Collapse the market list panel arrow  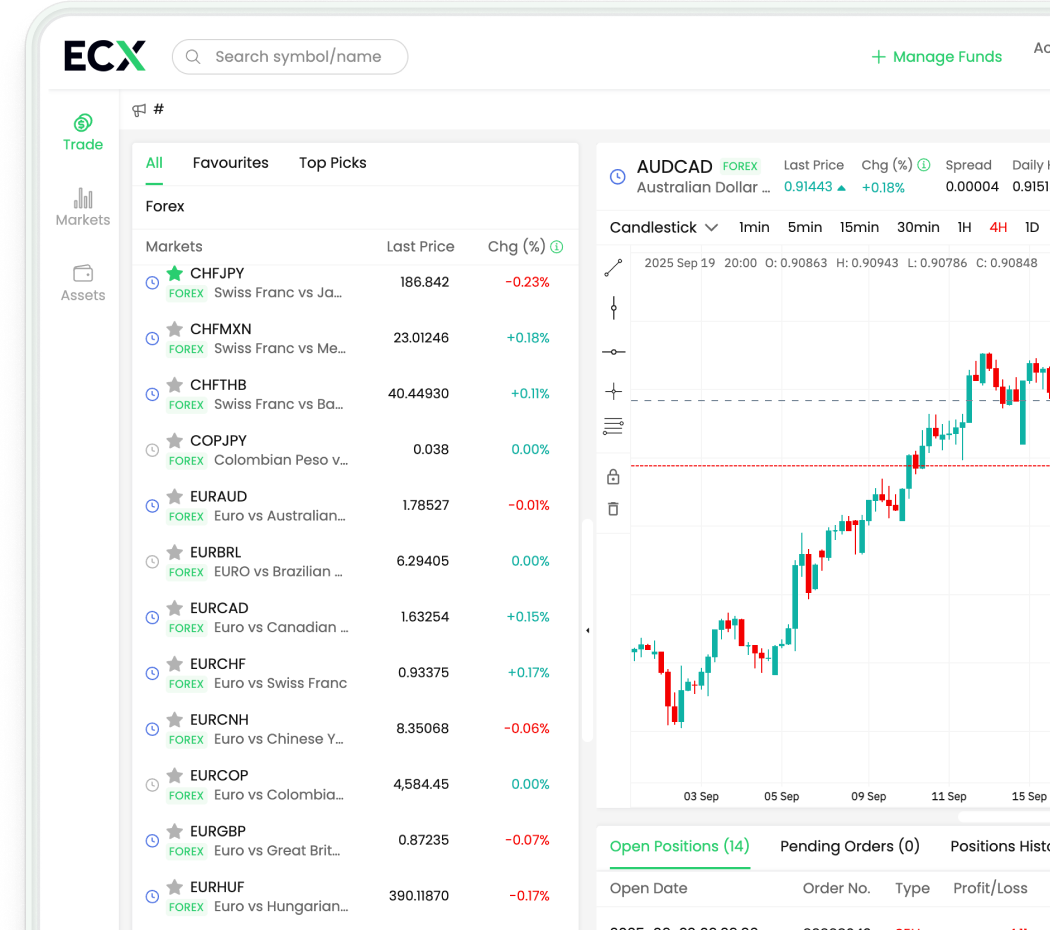587,630
